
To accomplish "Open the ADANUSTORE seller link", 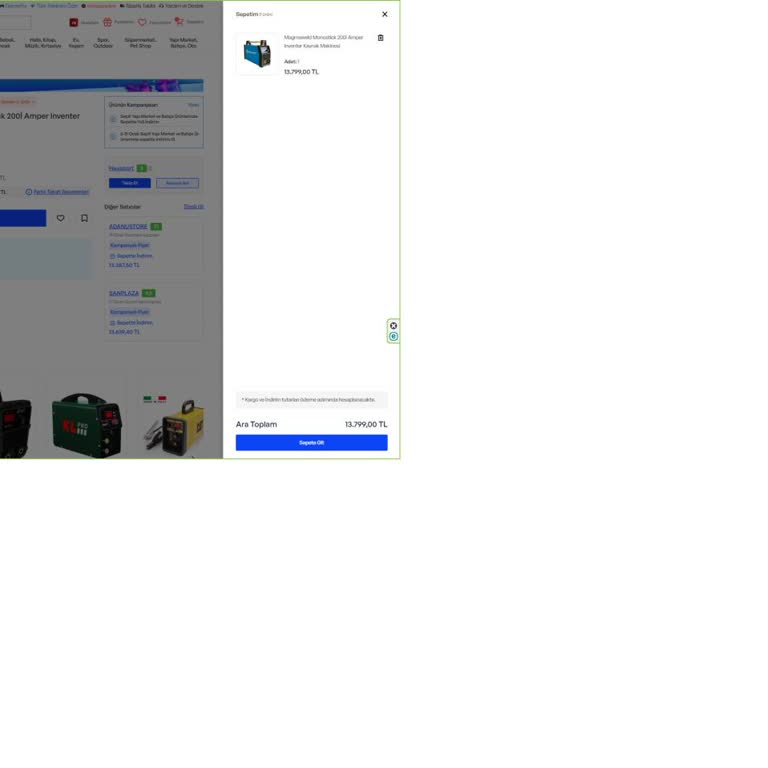I will pos(128,226).
